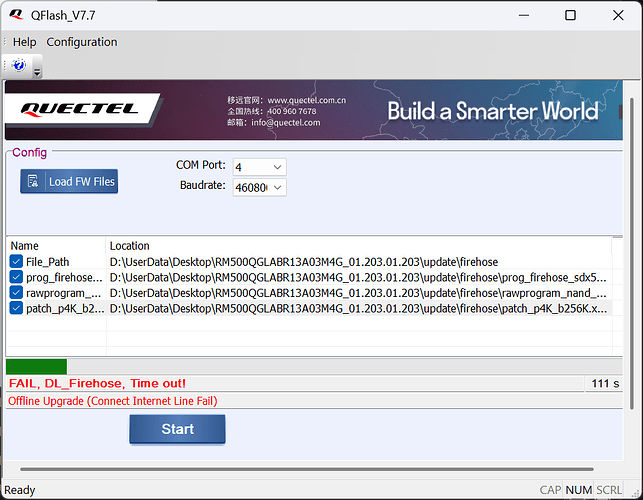Click the toolbar drag grip handle

coord(5,65)
